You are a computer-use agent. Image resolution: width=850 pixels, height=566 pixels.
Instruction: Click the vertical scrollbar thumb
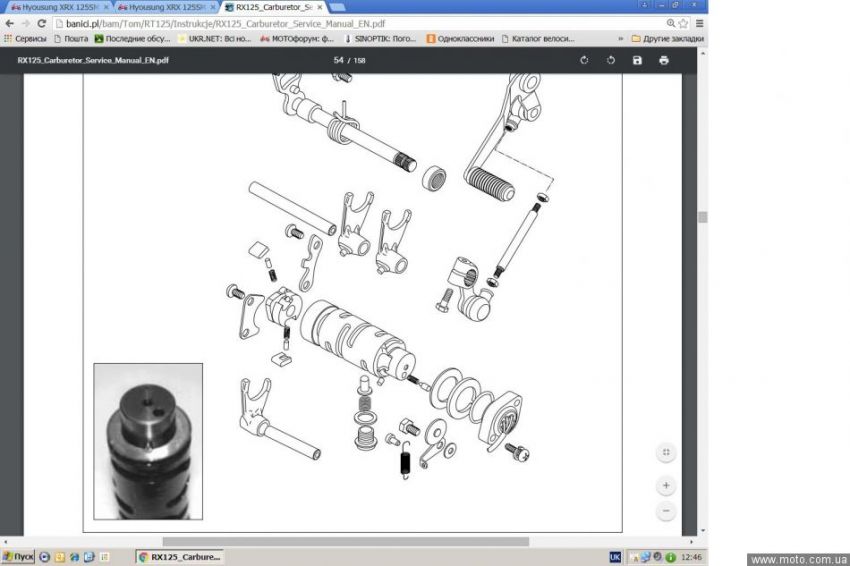(703, 217)
